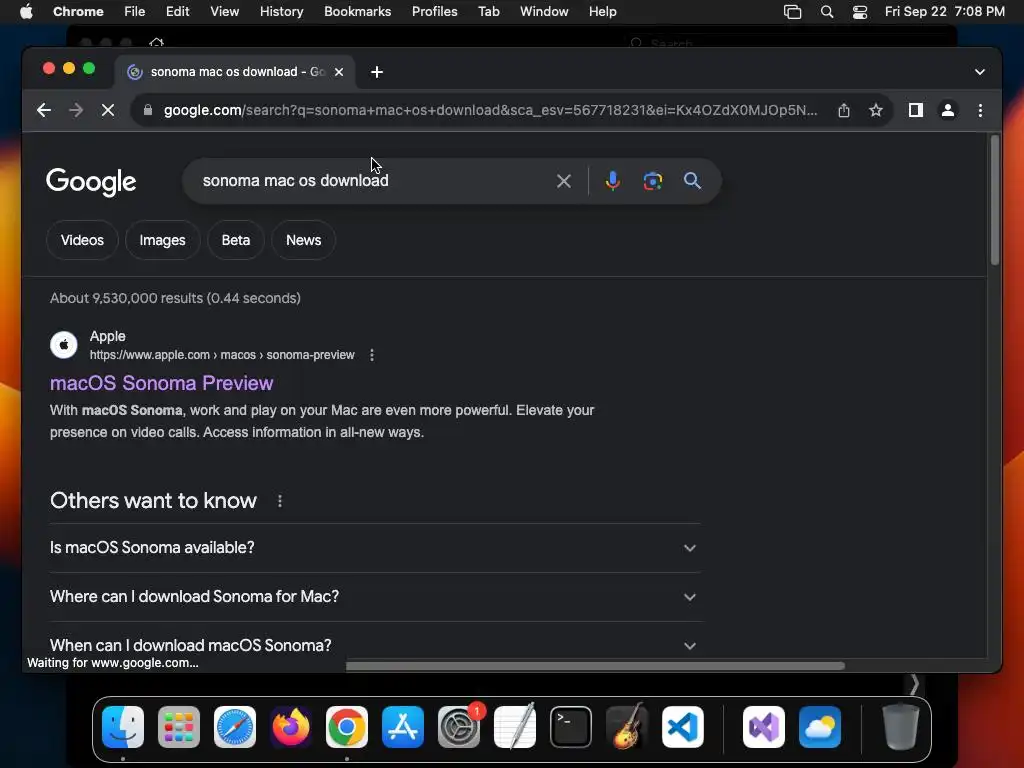Screen dimensions: 1024x768
Task: Expand Where can I download Sonoma for Mac?
Action: pyautogui.click(x=376, y=597)
